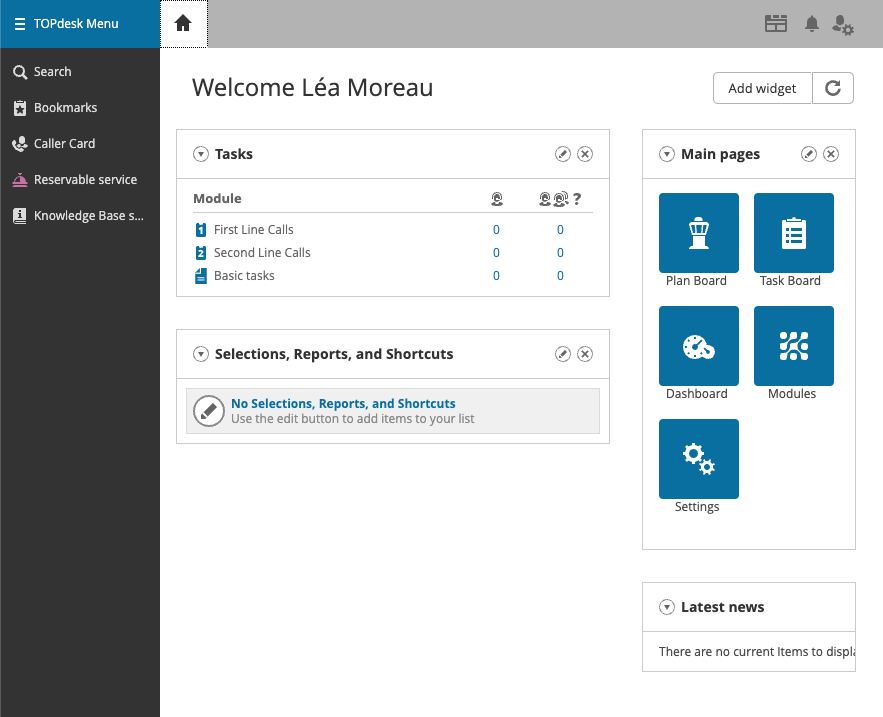Collapse the Main pages widget
Viewport: 883px width, 717px height.
[x=667, y=154]
